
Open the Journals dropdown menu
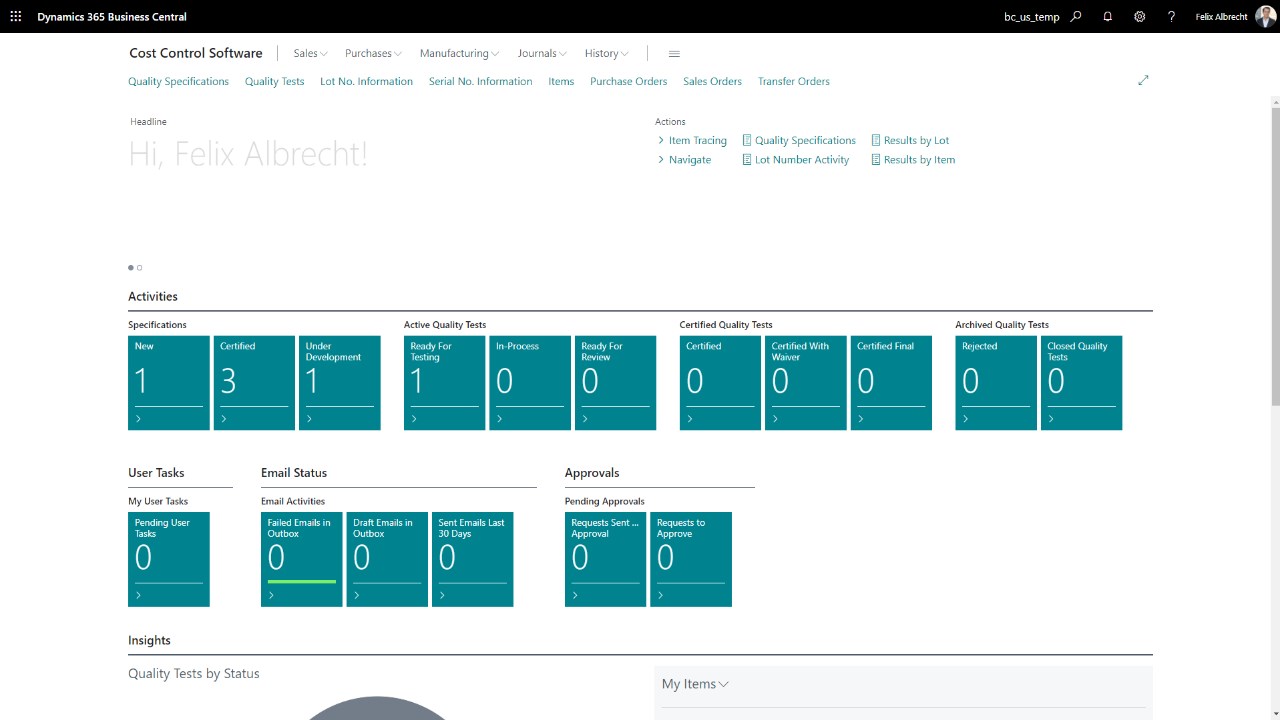[542, 54]
